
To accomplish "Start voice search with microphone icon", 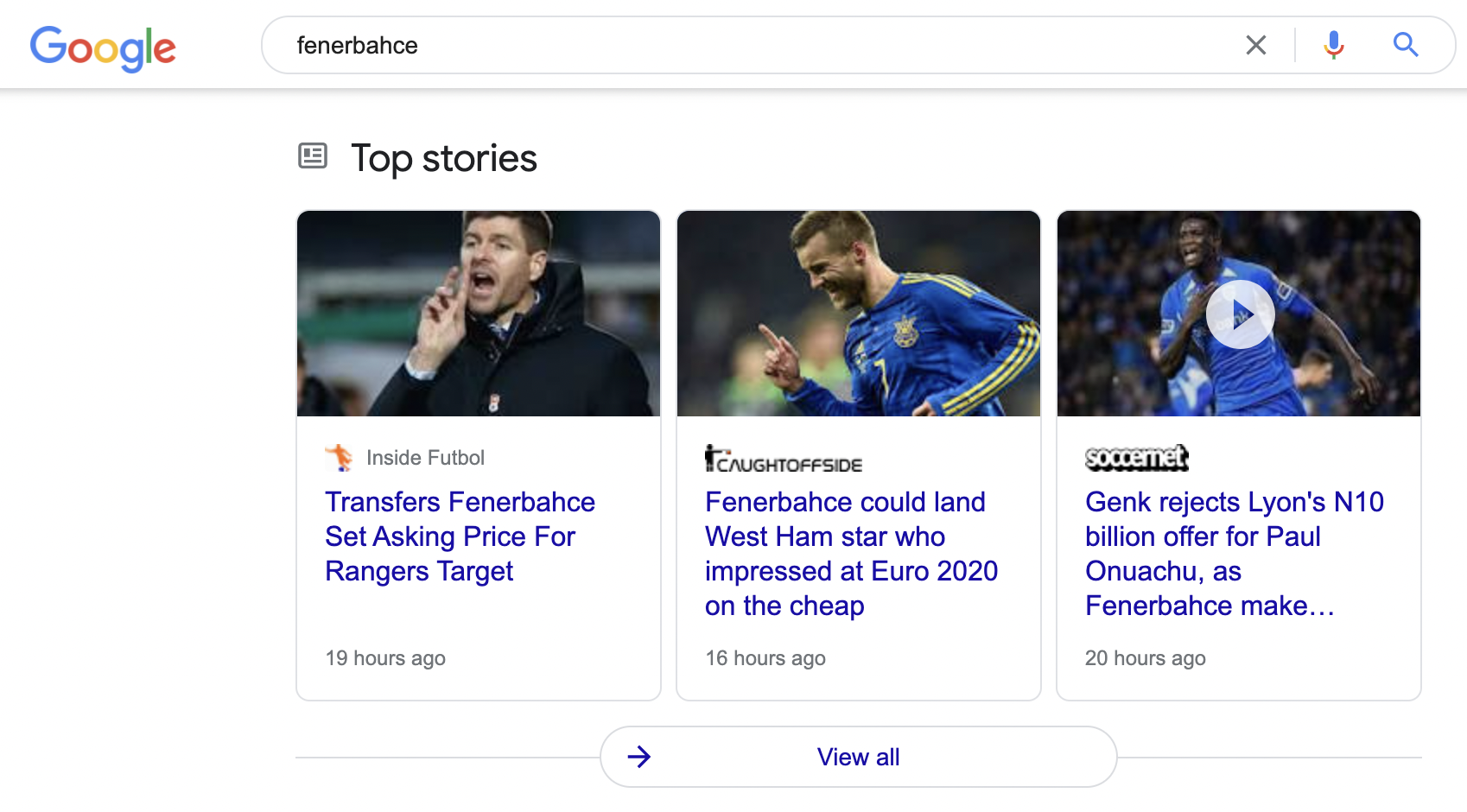I will (1333, 45).
